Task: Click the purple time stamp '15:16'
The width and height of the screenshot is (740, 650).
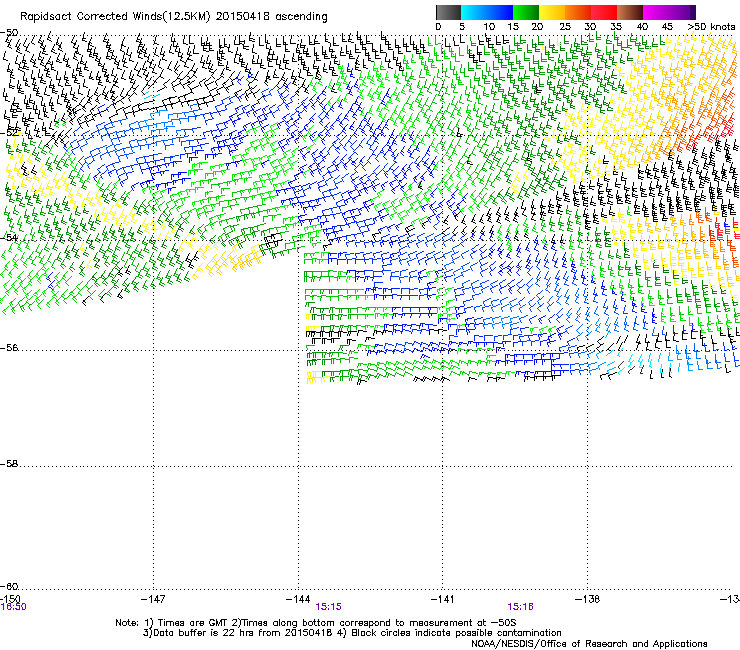Action: point(521,607)
